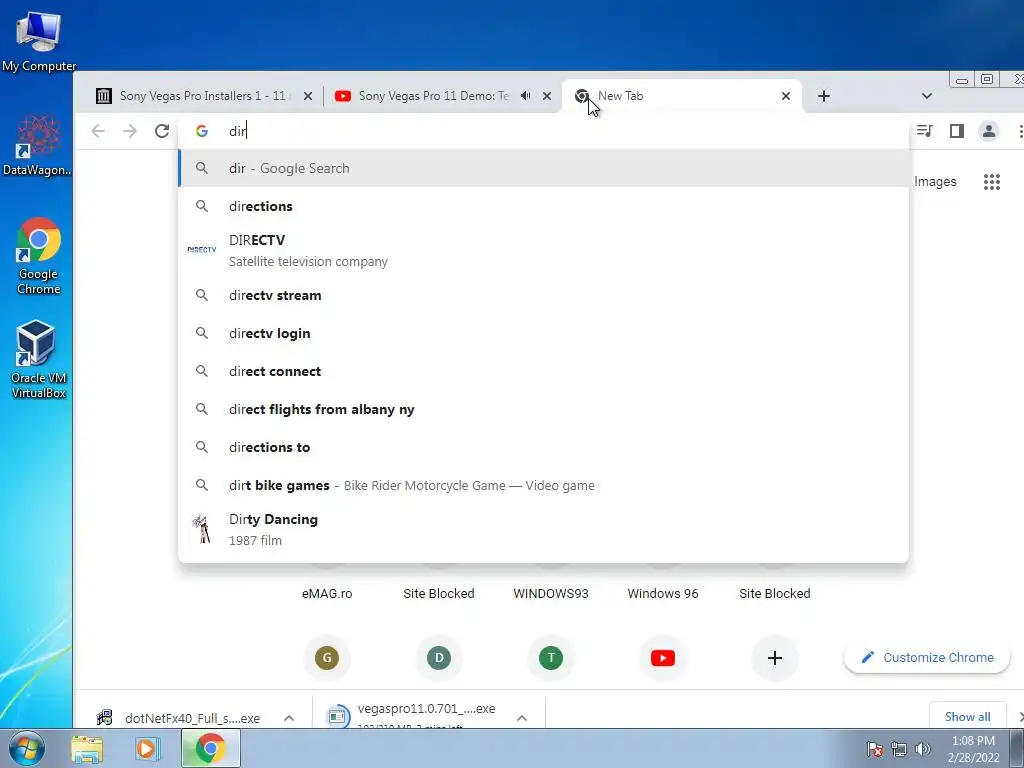Select the Dirty Dancing 1987 film suggestion
This screenshot has width=1024, height=768.
(543, 530)
